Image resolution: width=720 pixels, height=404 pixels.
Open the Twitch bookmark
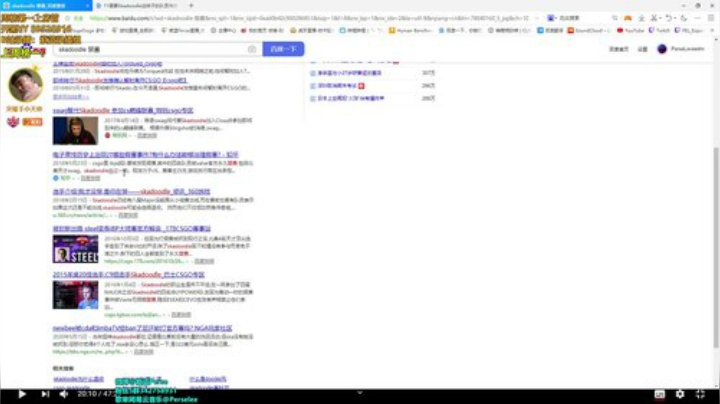tap(659, 30)
